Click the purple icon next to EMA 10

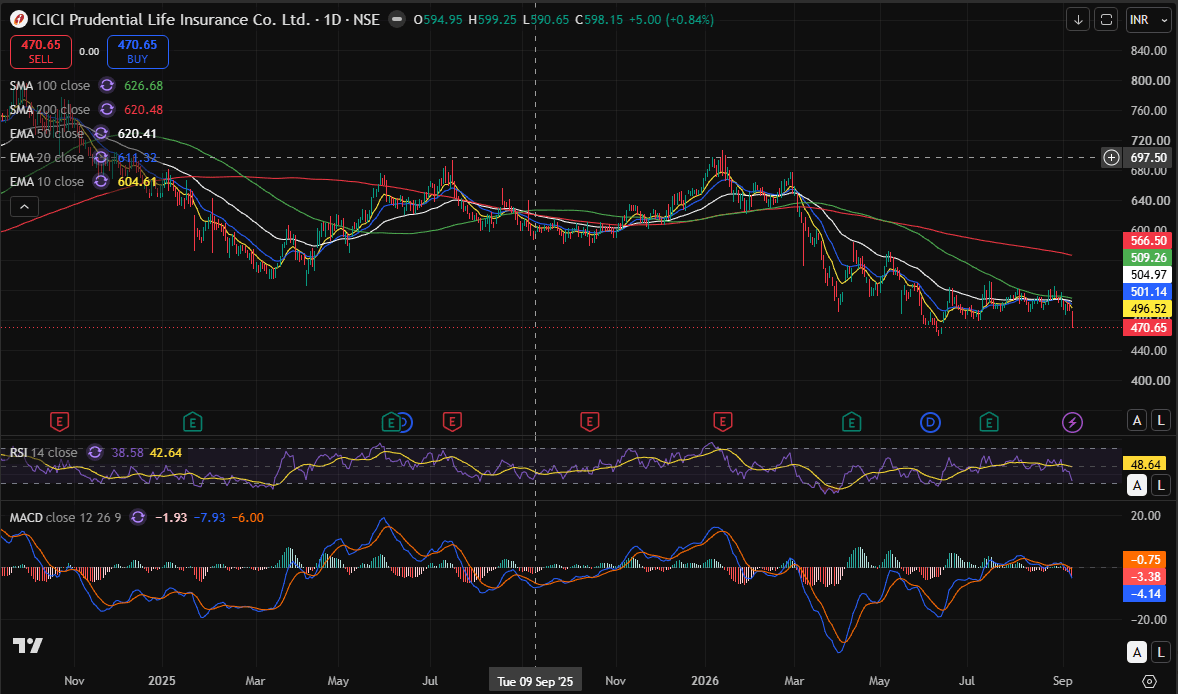[x=101, y=182]
